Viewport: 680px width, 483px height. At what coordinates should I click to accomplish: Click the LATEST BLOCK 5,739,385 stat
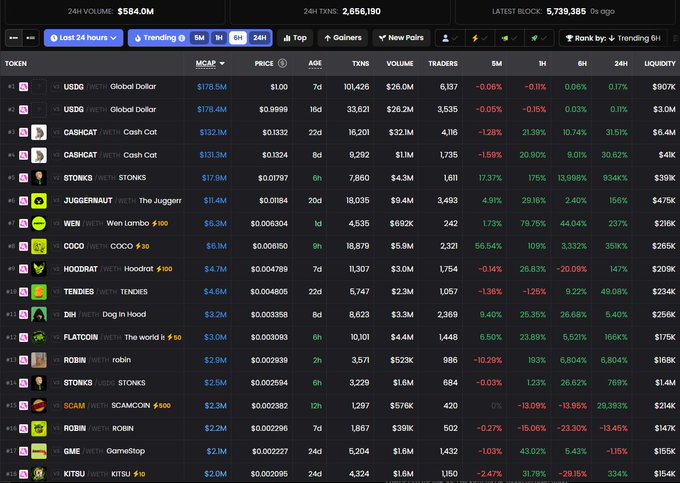point(553,11)
